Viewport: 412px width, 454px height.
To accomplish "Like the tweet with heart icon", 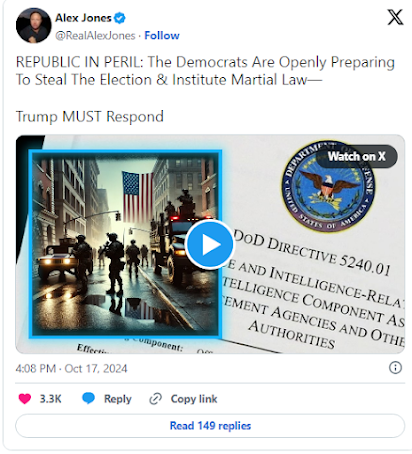I will (25, 399).
